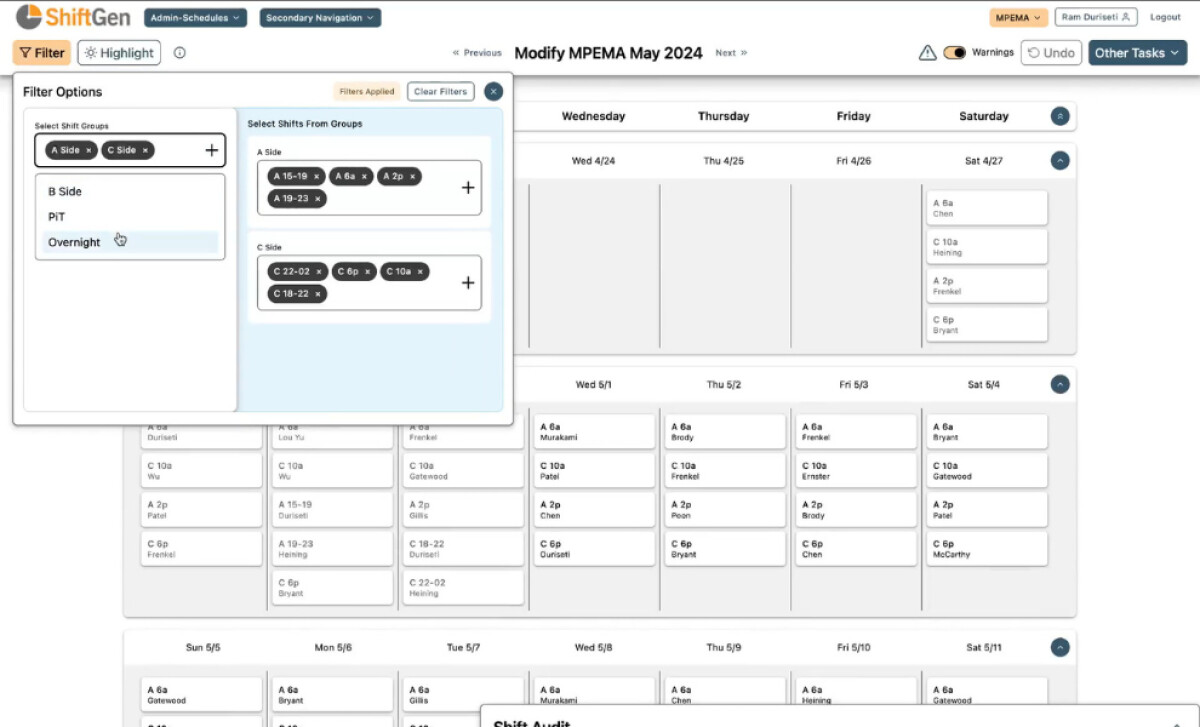Click the plus icon to add a shift group
Screen dimensions: 1200x727
[x=210, y=150]
